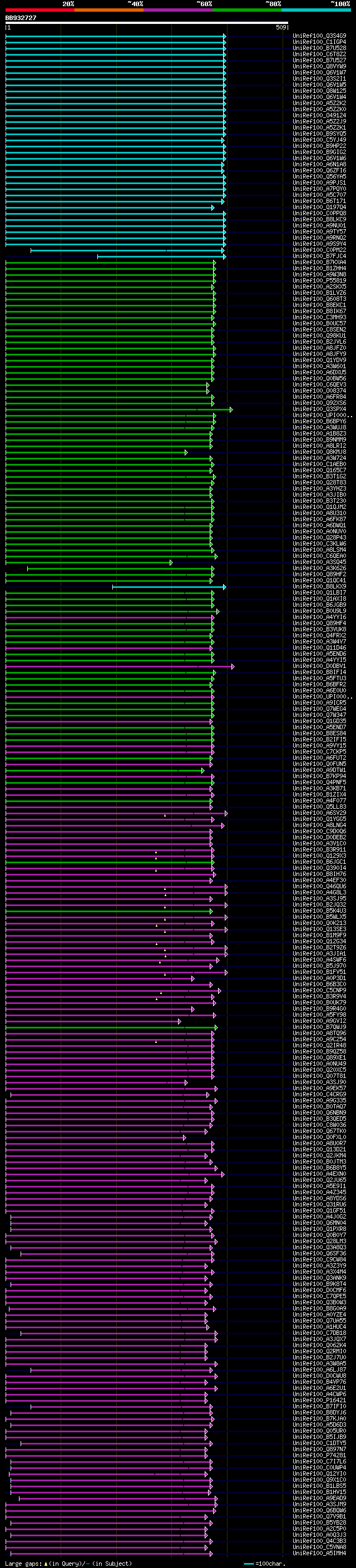Open hit UniRef100_B3T1G2
This screenshot has width=356, height=1568.
click(x=319, y=477)
